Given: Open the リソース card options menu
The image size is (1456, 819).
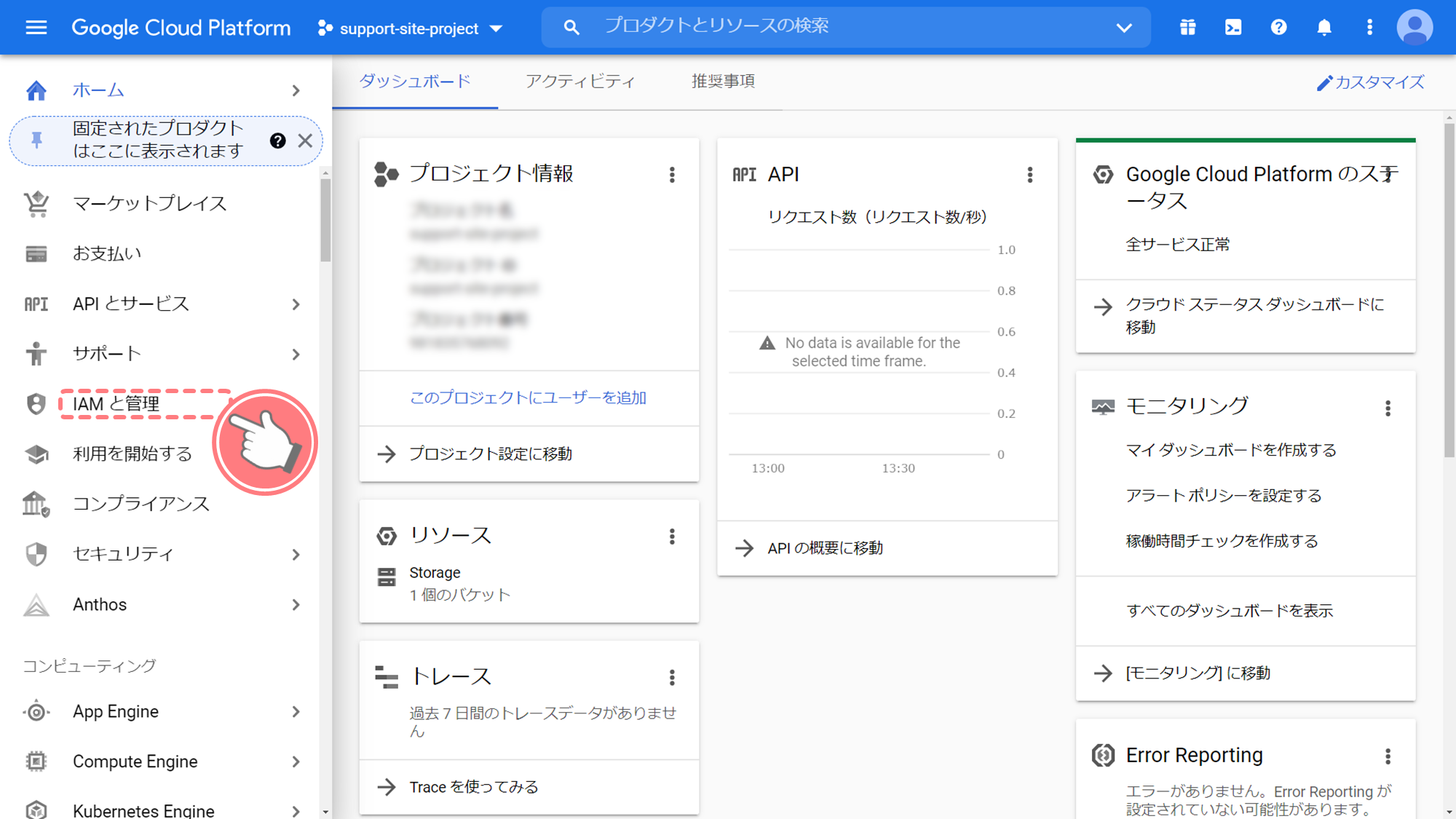Looking at the screenshot, I should (x=672, y=537).
